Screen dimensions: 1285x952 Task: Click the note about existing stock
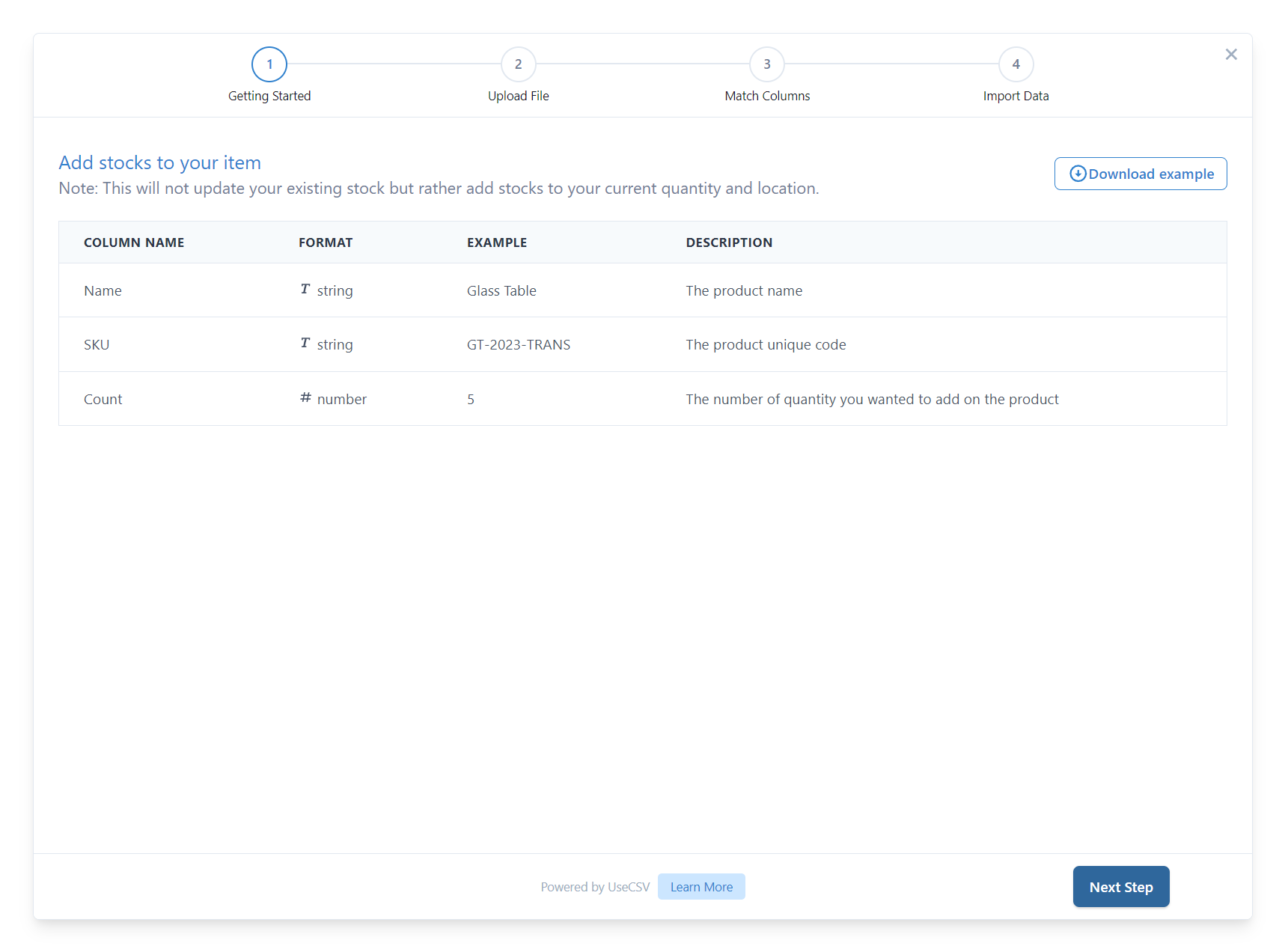pos(439,188)
